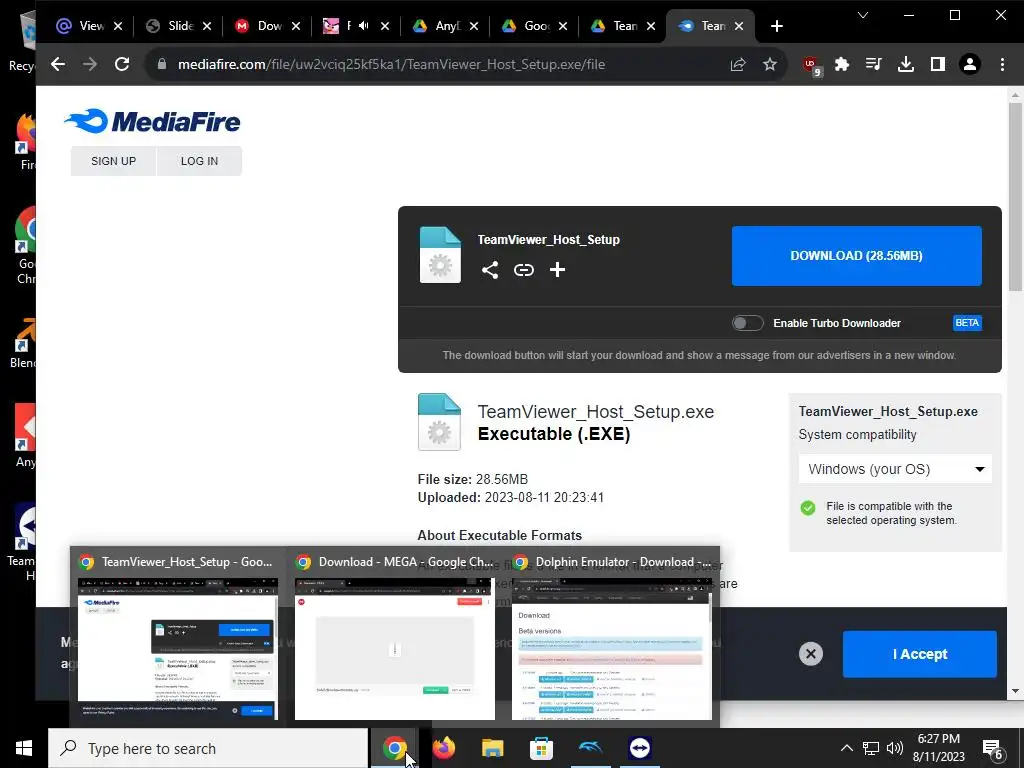Click the SIGN UP button
Screen dimensions: 1024x768
tap(114, 161)
